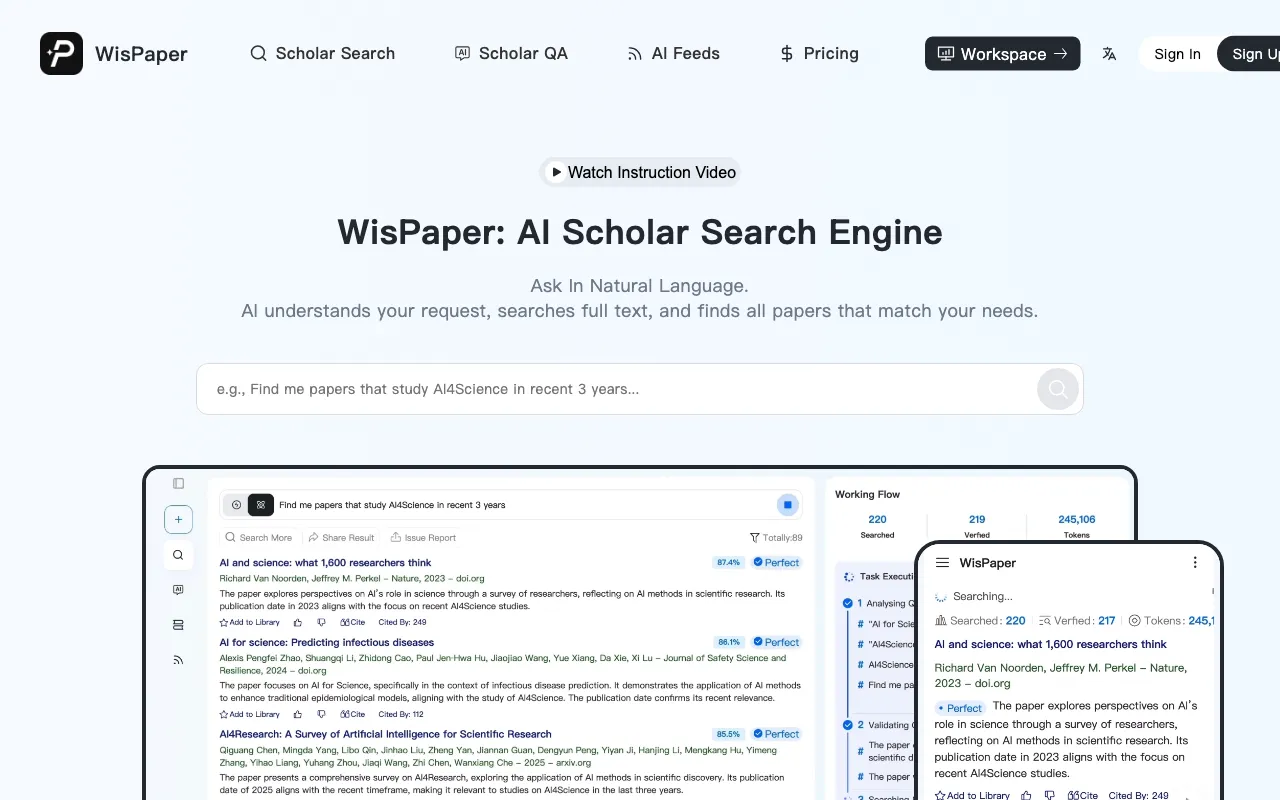Click the WisPaper brand name text
1280x800 pixels.
(x=141, y=54)
